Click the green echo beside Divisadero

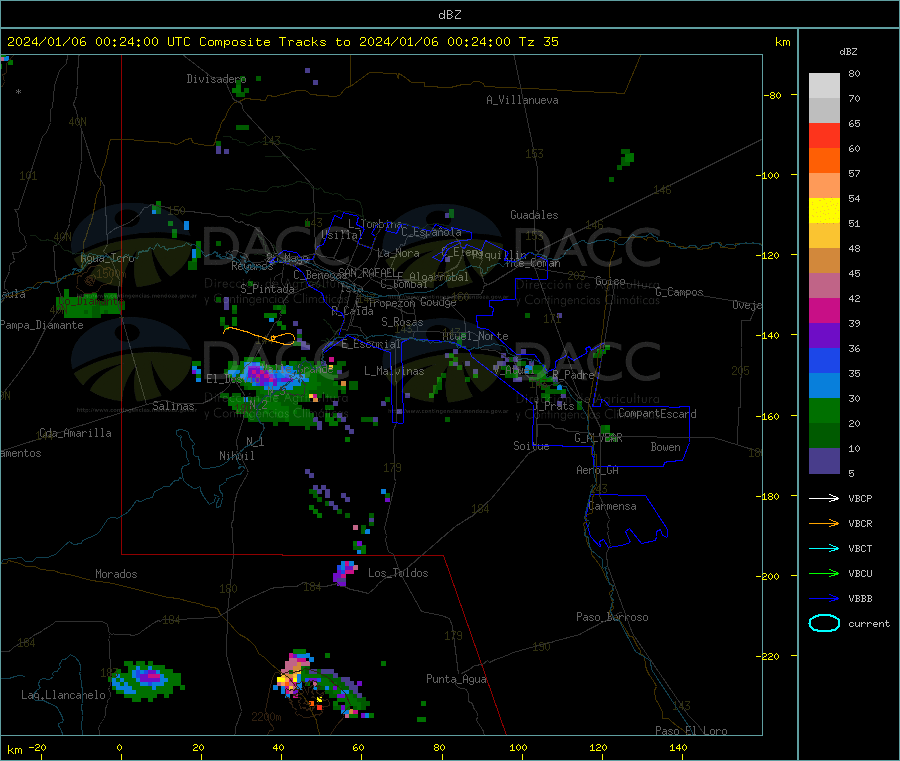pos(240,89)
